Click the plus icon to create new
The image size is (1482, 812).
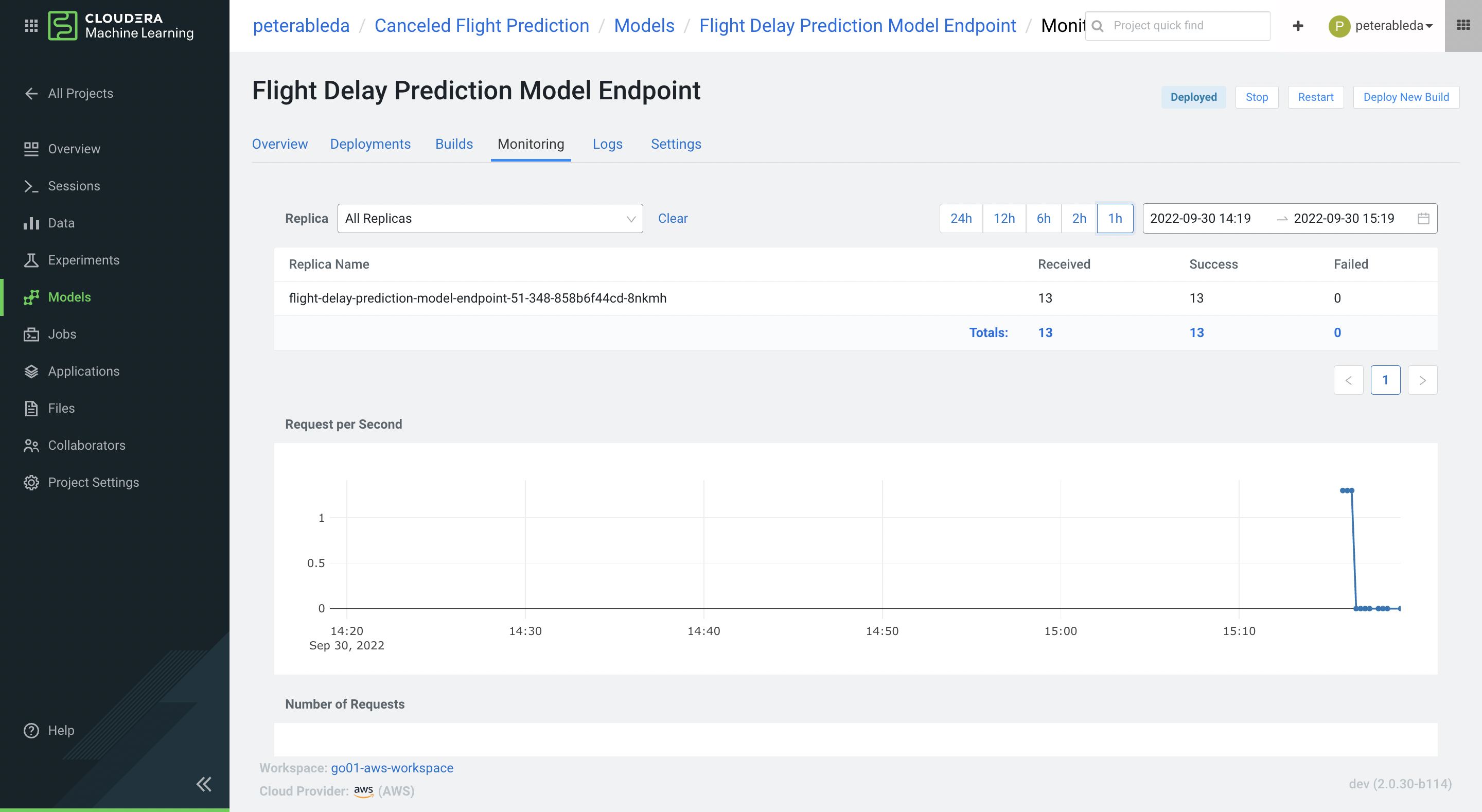coord(1298,26)
